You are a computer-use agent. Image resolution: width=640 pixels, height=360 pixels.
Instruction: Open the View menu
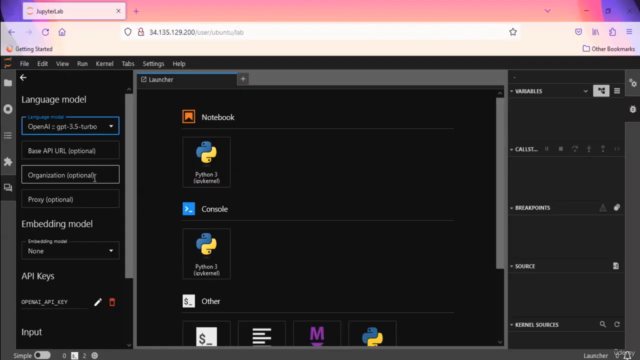pyautogui.click(x=62, y=64)
